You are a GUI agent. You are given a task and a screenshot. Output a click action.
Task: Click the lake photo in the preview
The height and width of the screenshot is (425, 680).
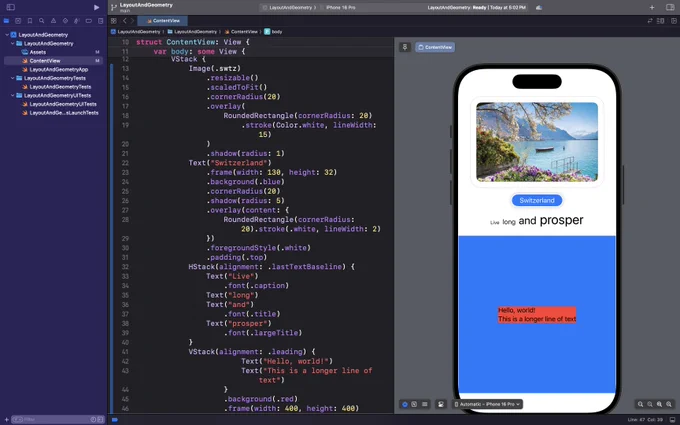point(537,142)
